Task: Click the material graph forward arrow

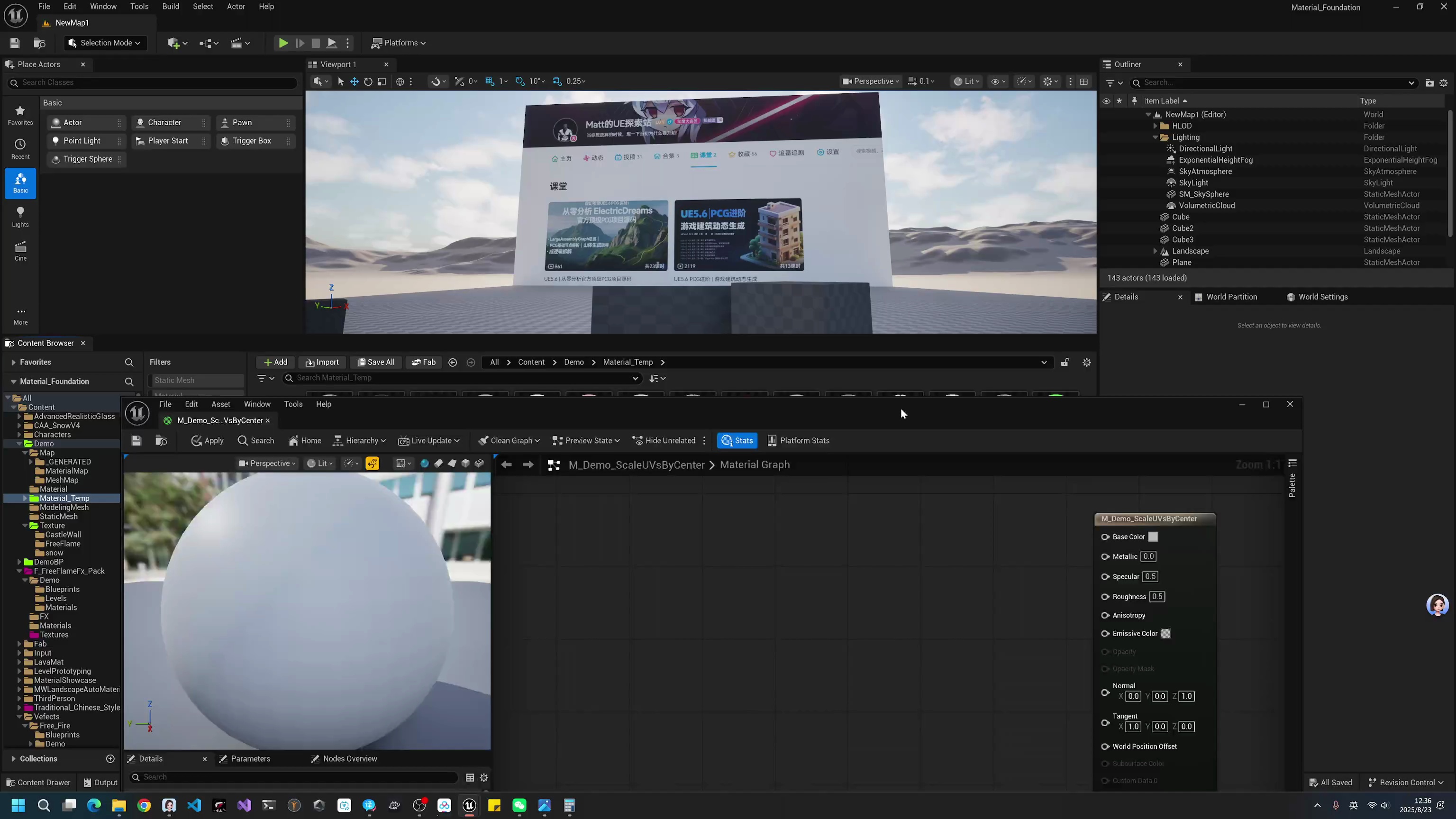Action: click(528, 464)
